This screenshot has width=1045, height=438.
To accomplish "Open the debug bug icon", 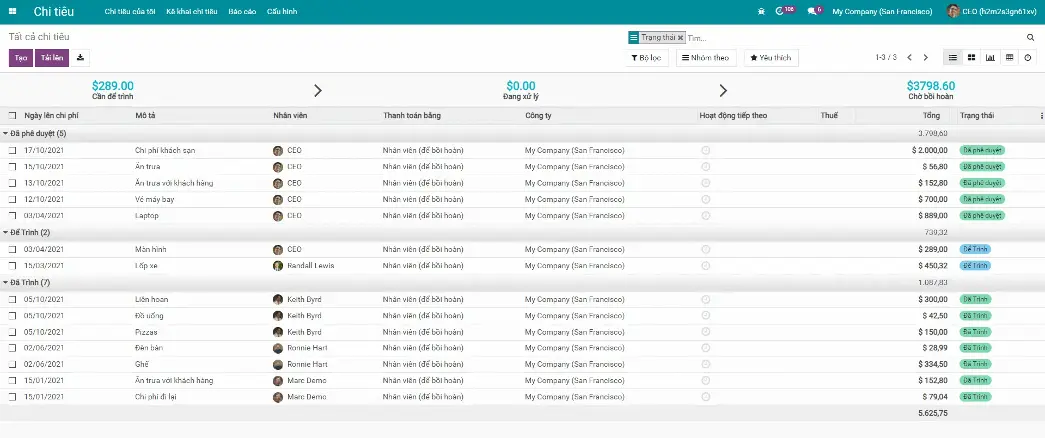I will point(762,11).
